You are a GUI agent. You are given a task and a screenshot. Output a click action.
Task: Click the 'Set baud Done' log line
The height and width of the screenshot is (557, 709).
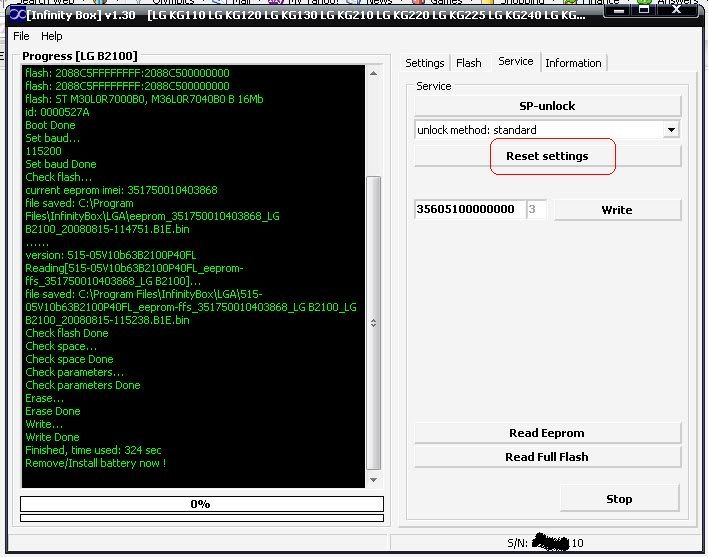tap(61, 164)
